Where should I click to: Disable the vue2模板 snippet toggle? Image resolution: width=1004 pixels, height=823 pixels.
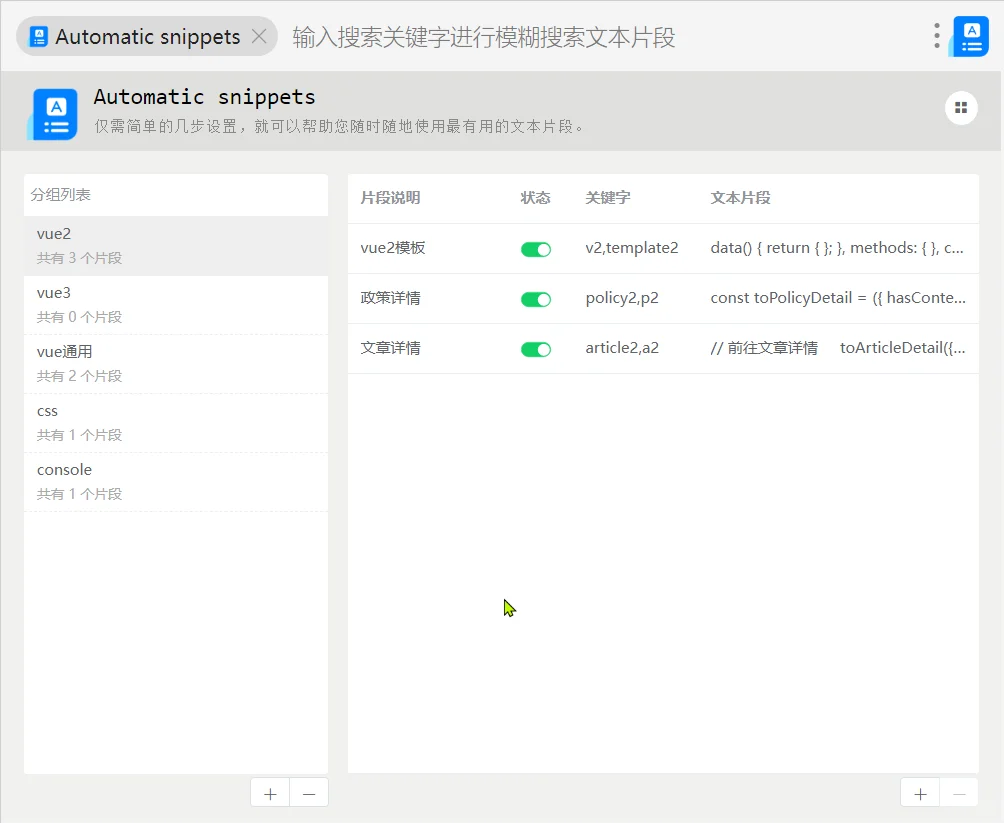(535, 248)
